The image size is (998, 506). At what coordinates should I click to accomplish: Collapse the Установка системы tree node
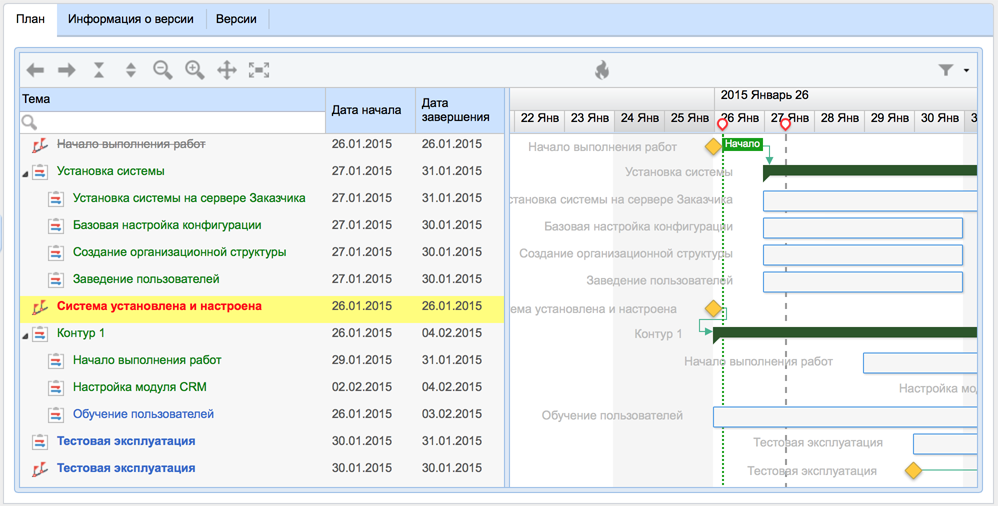pyautogui.click(x=25, y=174)
